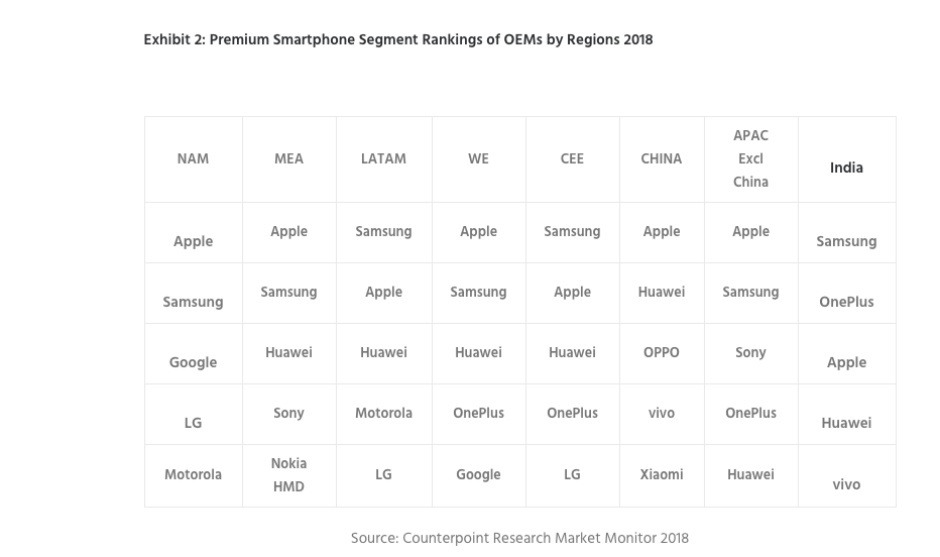Select Motorola in the LATAM column

tap(383, 413)
